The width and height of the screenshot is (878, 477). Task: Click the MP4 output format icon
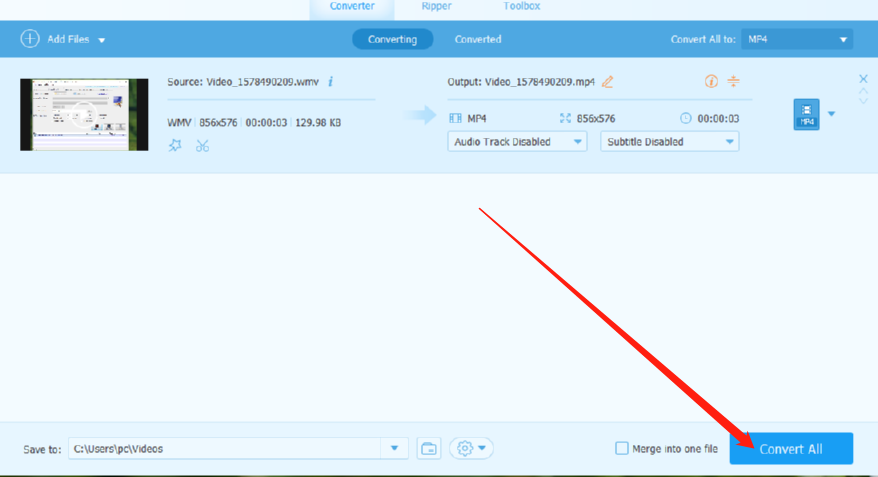806,114
